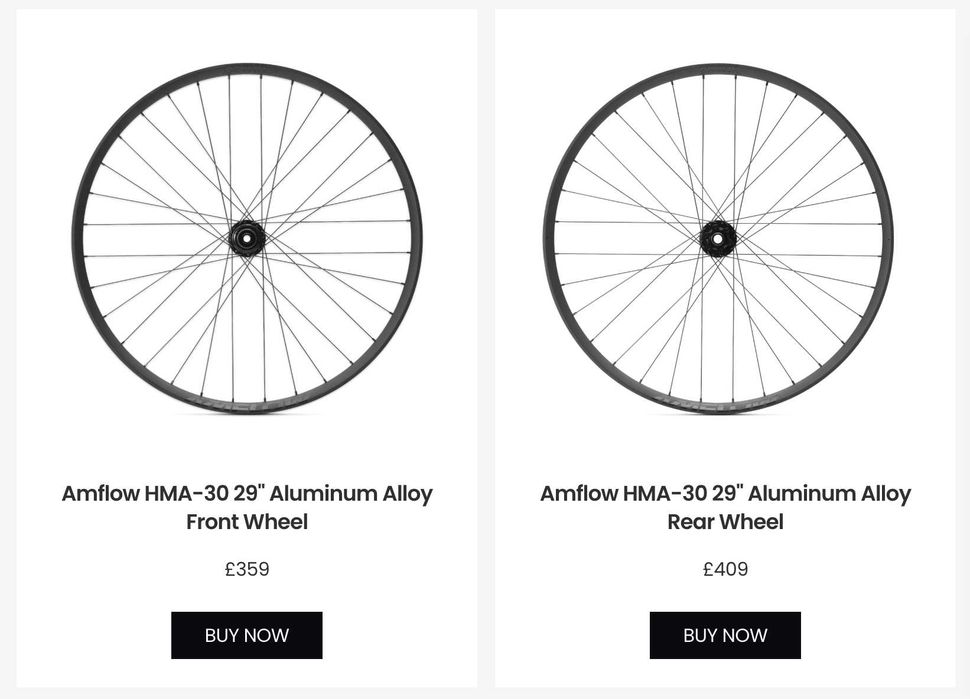970x699 pixels.
Task: Click the £359 price label
Action: coord(247,569)
